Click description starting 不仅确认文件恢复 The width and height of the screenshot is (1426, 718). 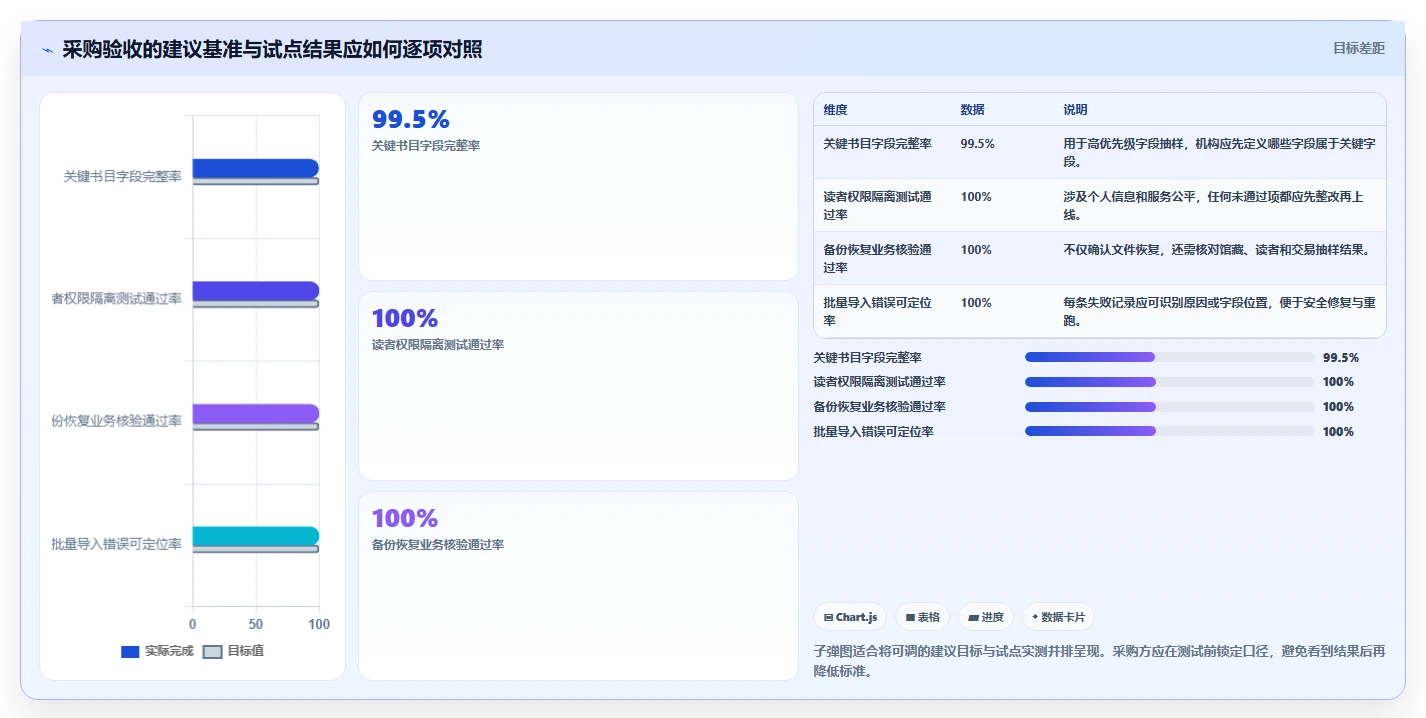pos(1217,250)
